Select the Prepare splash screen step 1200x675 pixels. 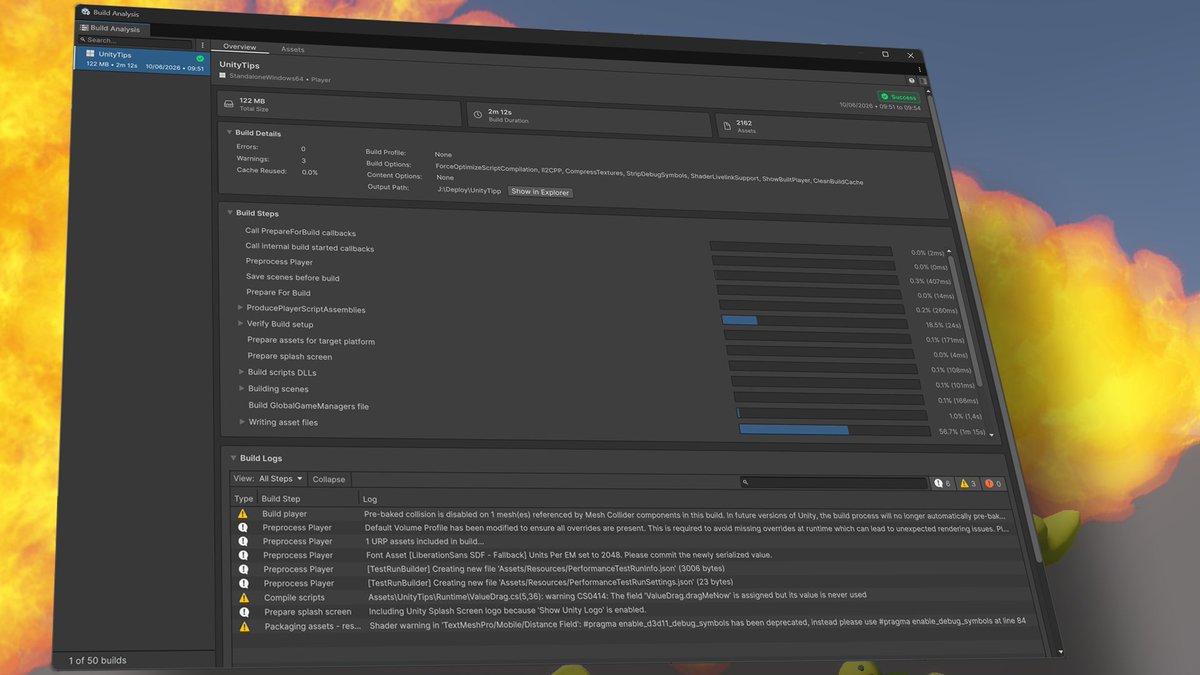point(290,356)
